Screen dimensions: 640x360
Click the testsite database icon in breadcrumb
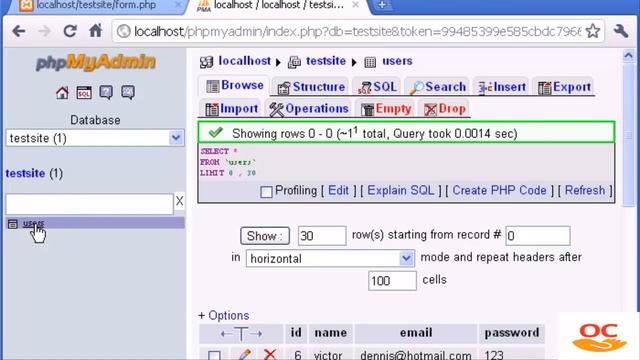pyautogui.click(x=294, y=62)
